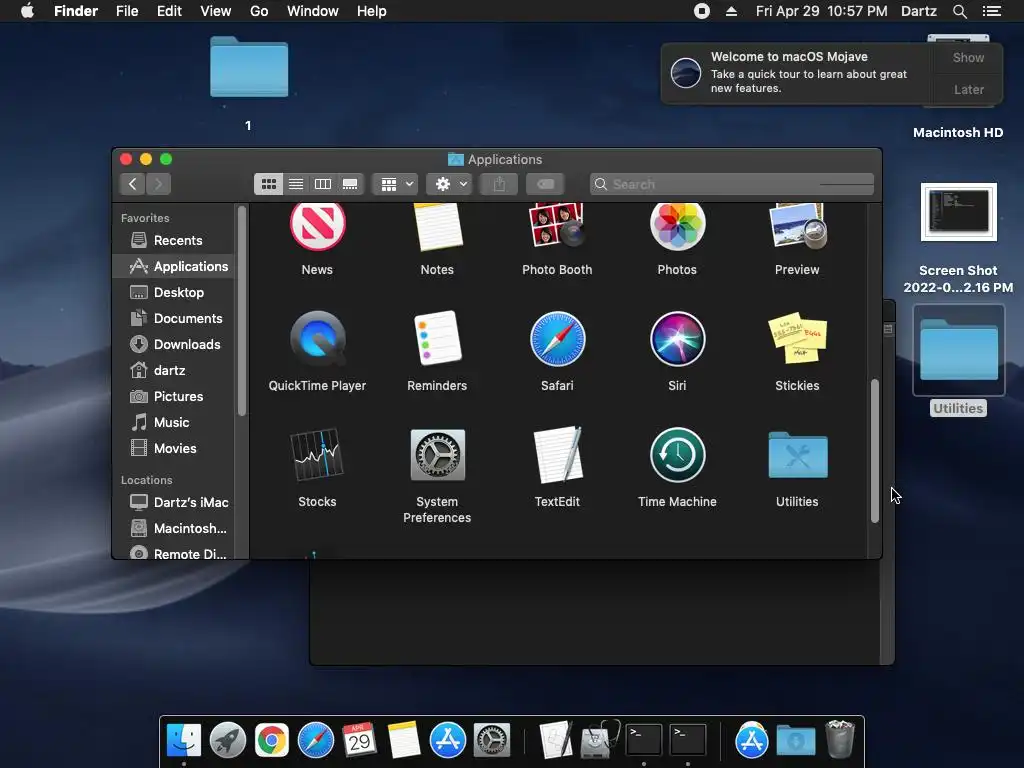This screenshot has height=768, width=1024.
Task: Select the Siri app icon
Action: coord(677,338)
